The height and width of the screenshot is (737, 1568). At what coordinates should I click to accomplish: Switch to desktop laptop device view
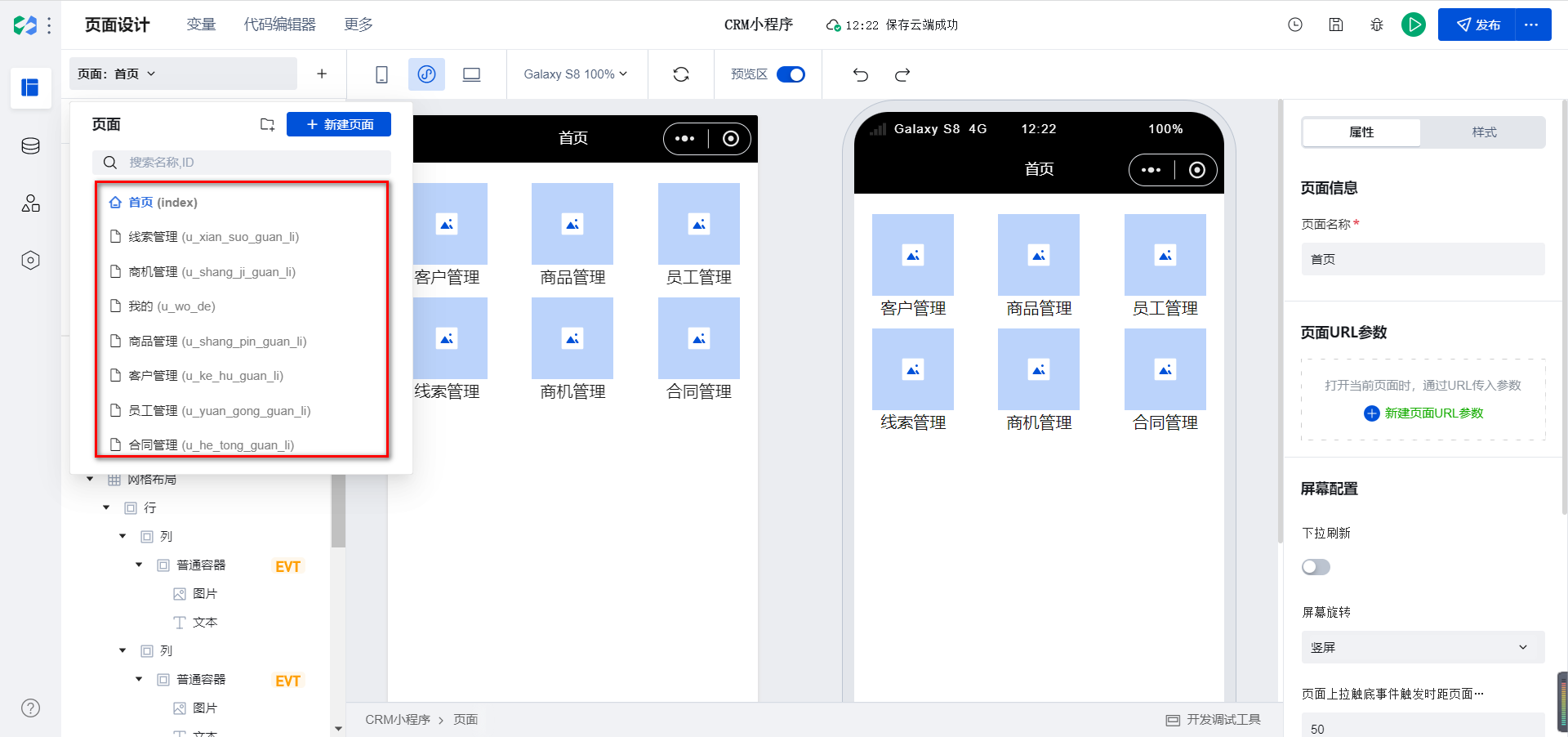tap(471, 74)
